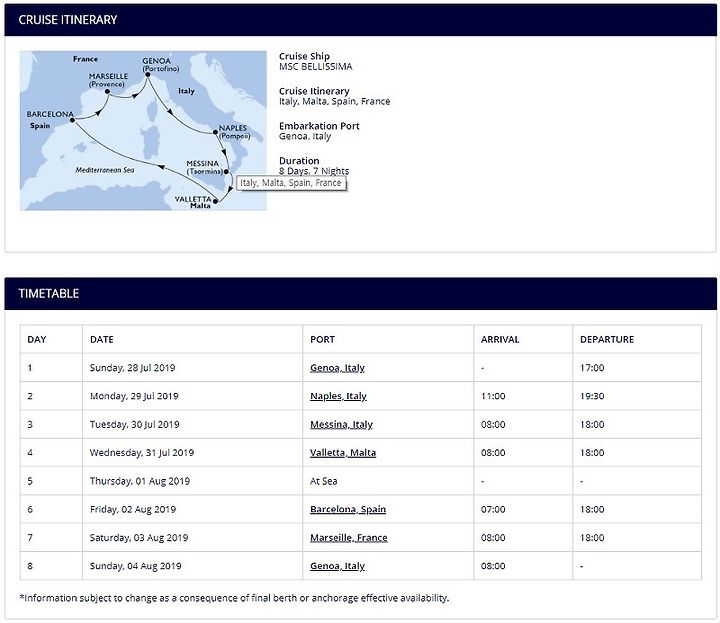Click the cruise route map image
This screenshot has width=720, height=623.
tap(143, 131)
